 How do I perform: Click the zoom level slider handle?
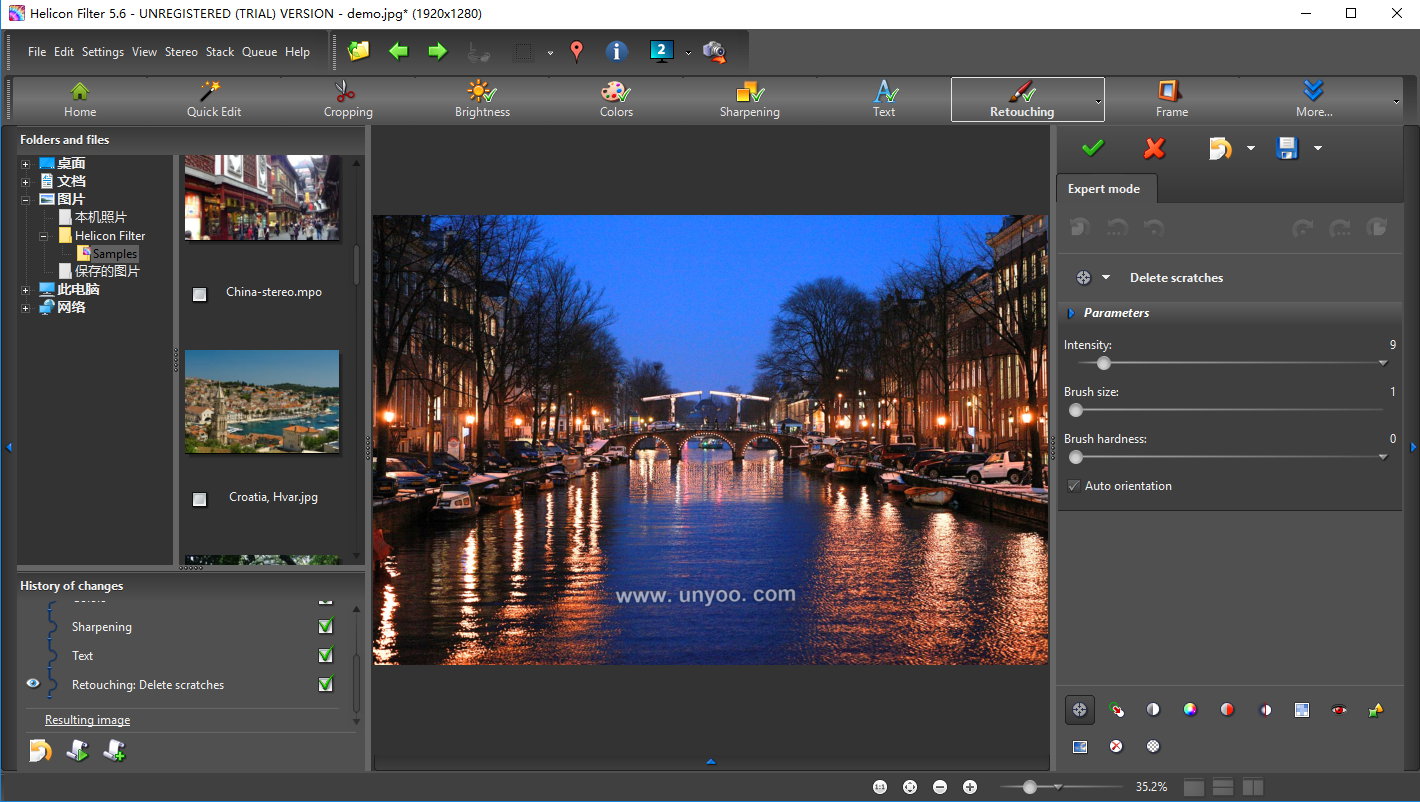(1029, 787)
